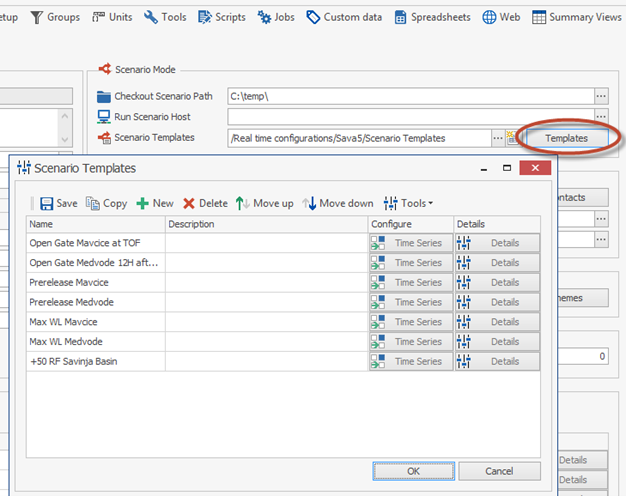Open the Summary Views menu item

click(577, 17)
